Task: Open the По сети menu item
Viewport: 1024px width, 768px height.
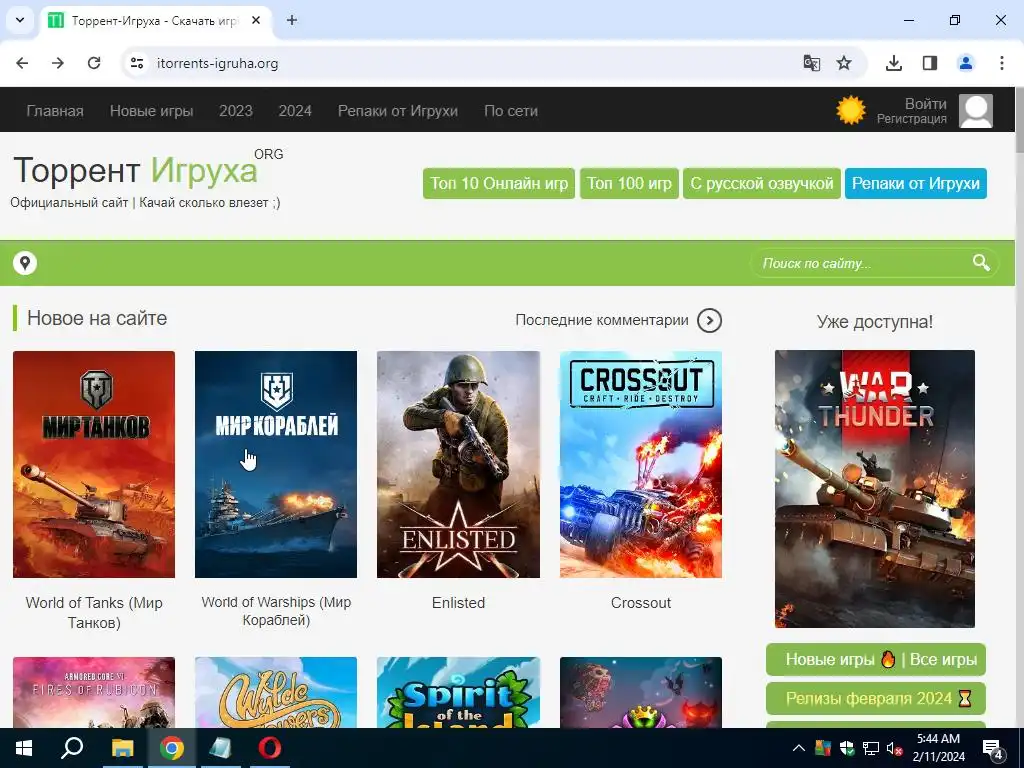Action: 511,111
